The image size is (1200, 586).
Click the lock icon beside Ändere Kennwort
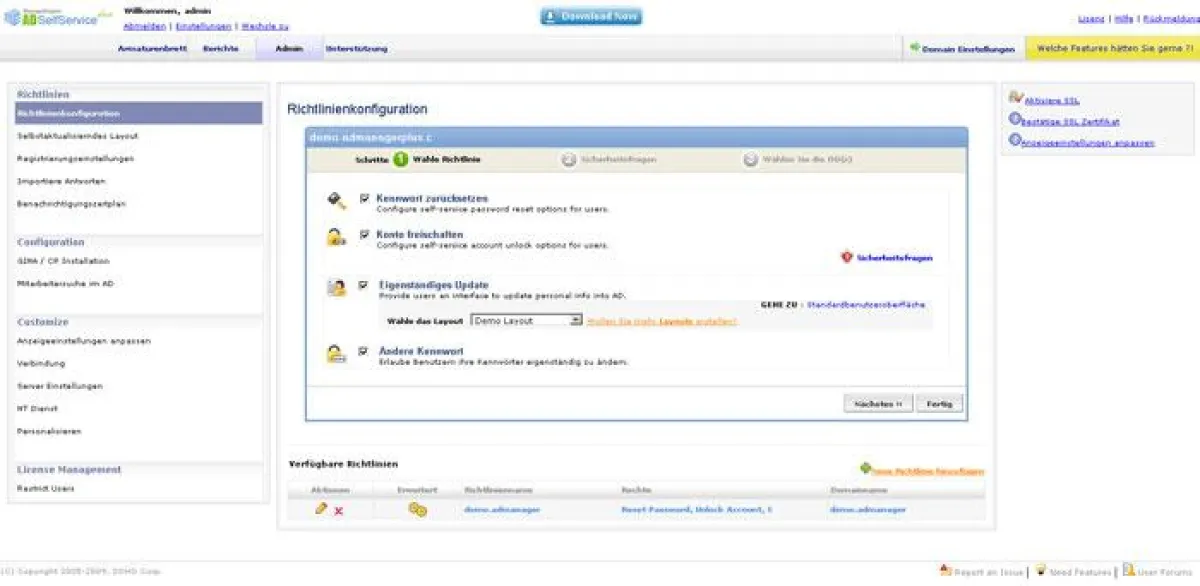click(336, 353)
